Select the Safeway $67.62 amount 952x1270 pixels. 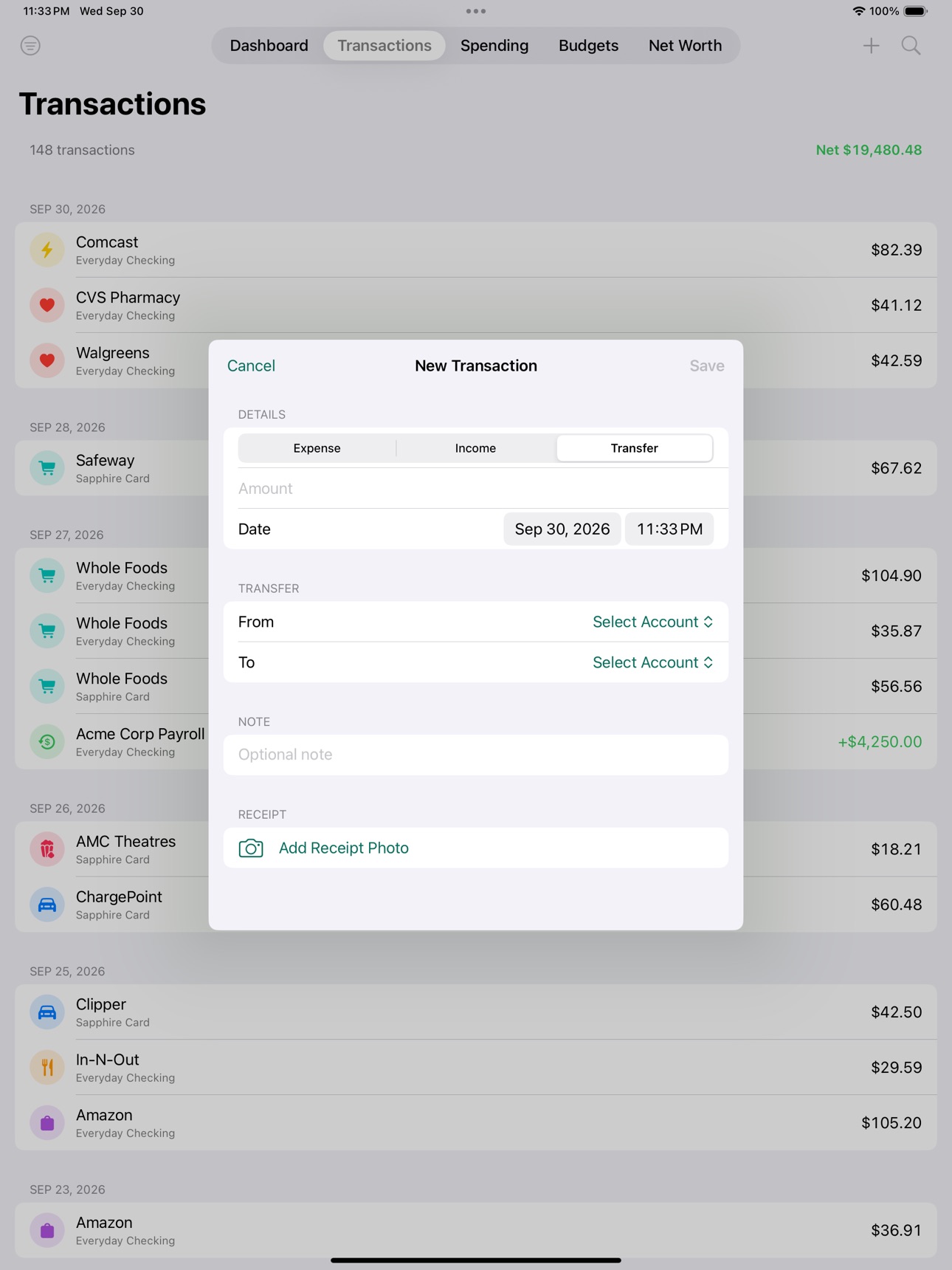point(897,468)
